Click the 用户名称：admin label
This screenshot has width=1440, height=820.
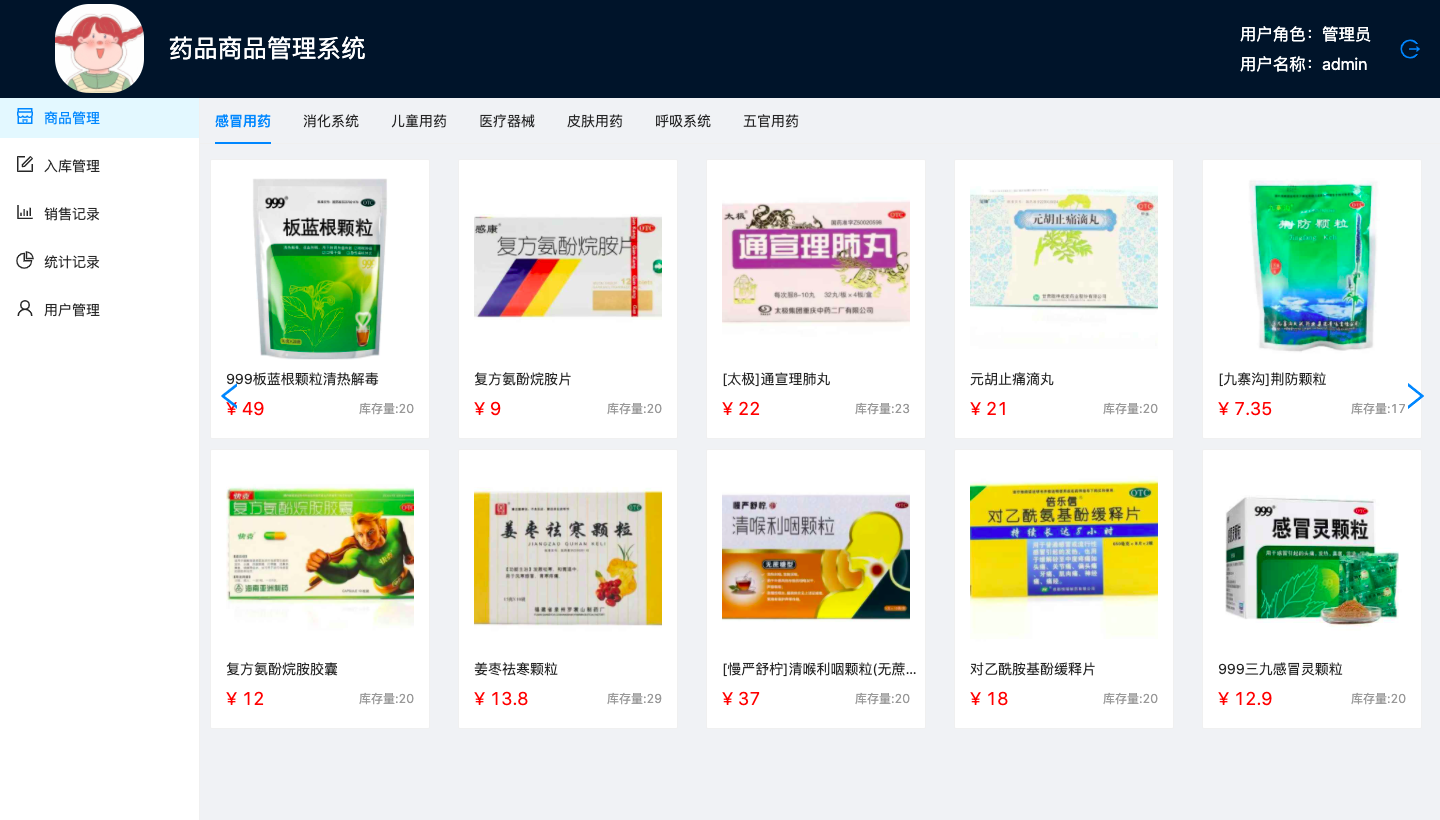pos(1304,64)
